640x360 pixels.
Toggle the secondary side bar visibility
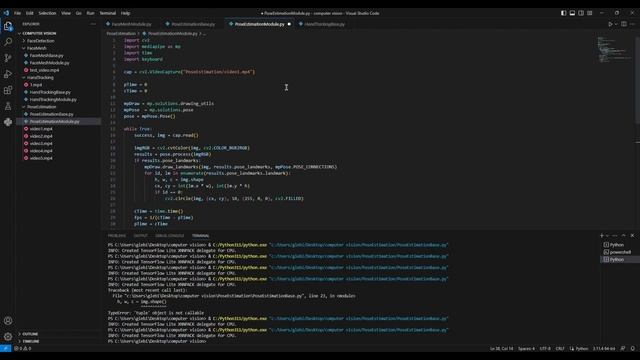point(581,13)
